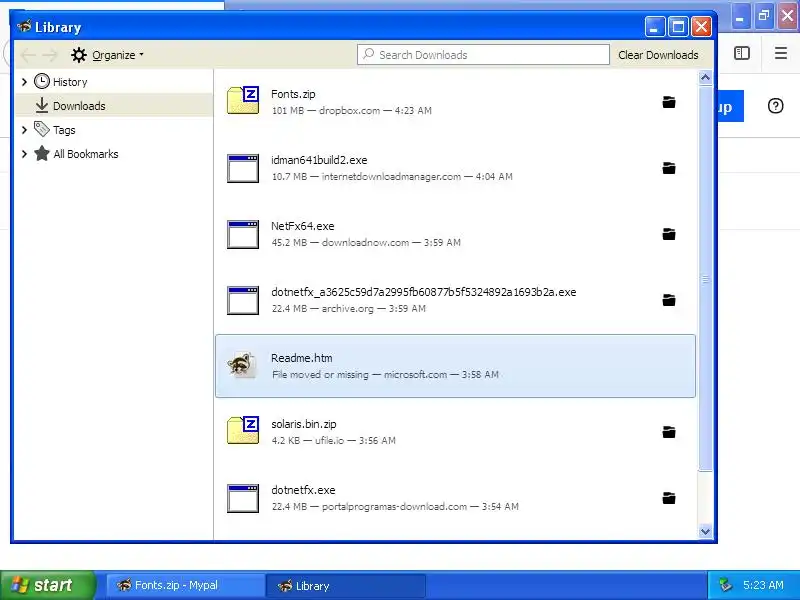This screenshot has height=600, width=800.
Task: Click the scroll down arrow of downloads list
Action: click(705, 531)
